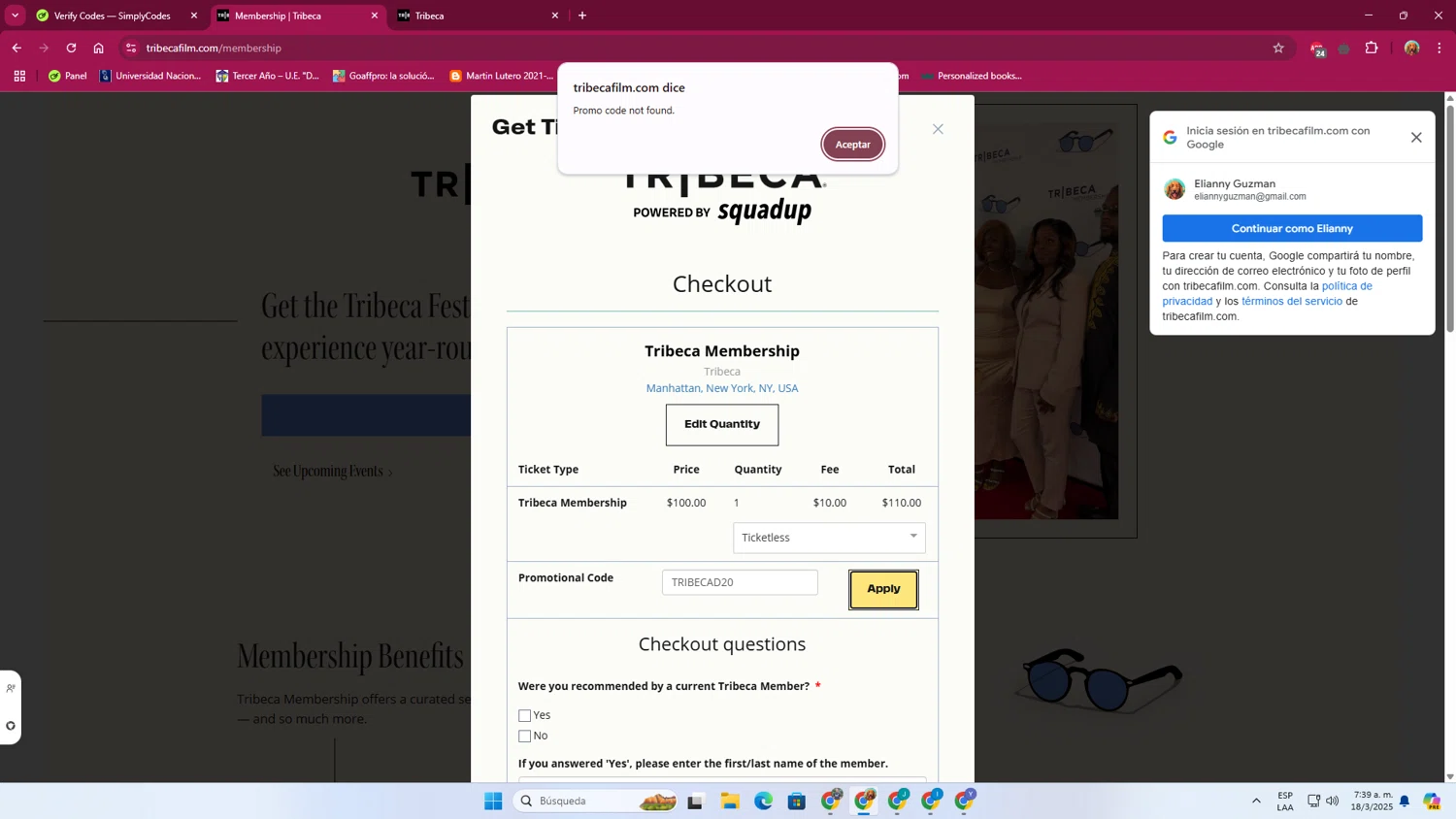Click the taskbar Búsqueda search box
The image size is (1456, 819).
point(596,801)
